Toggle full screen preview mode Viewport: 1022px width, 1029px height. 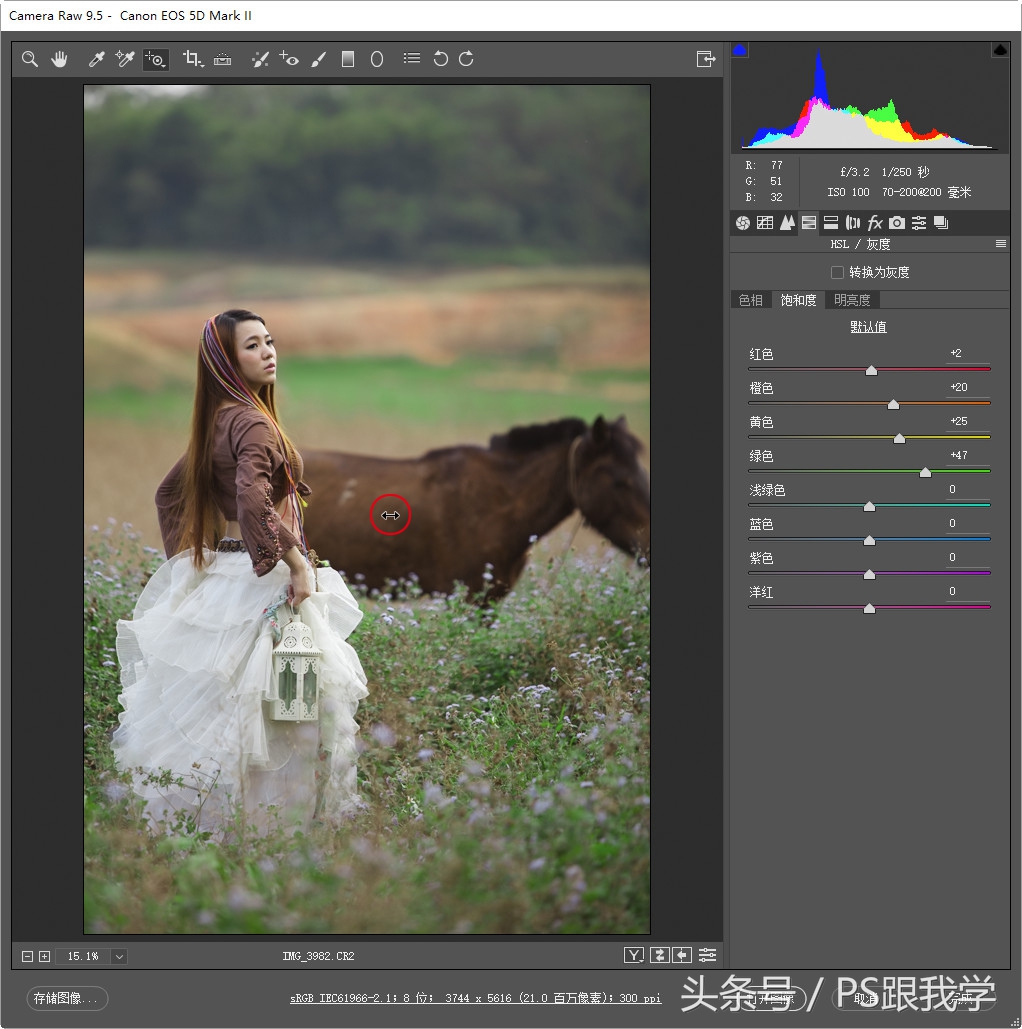(x=707, y=58)
